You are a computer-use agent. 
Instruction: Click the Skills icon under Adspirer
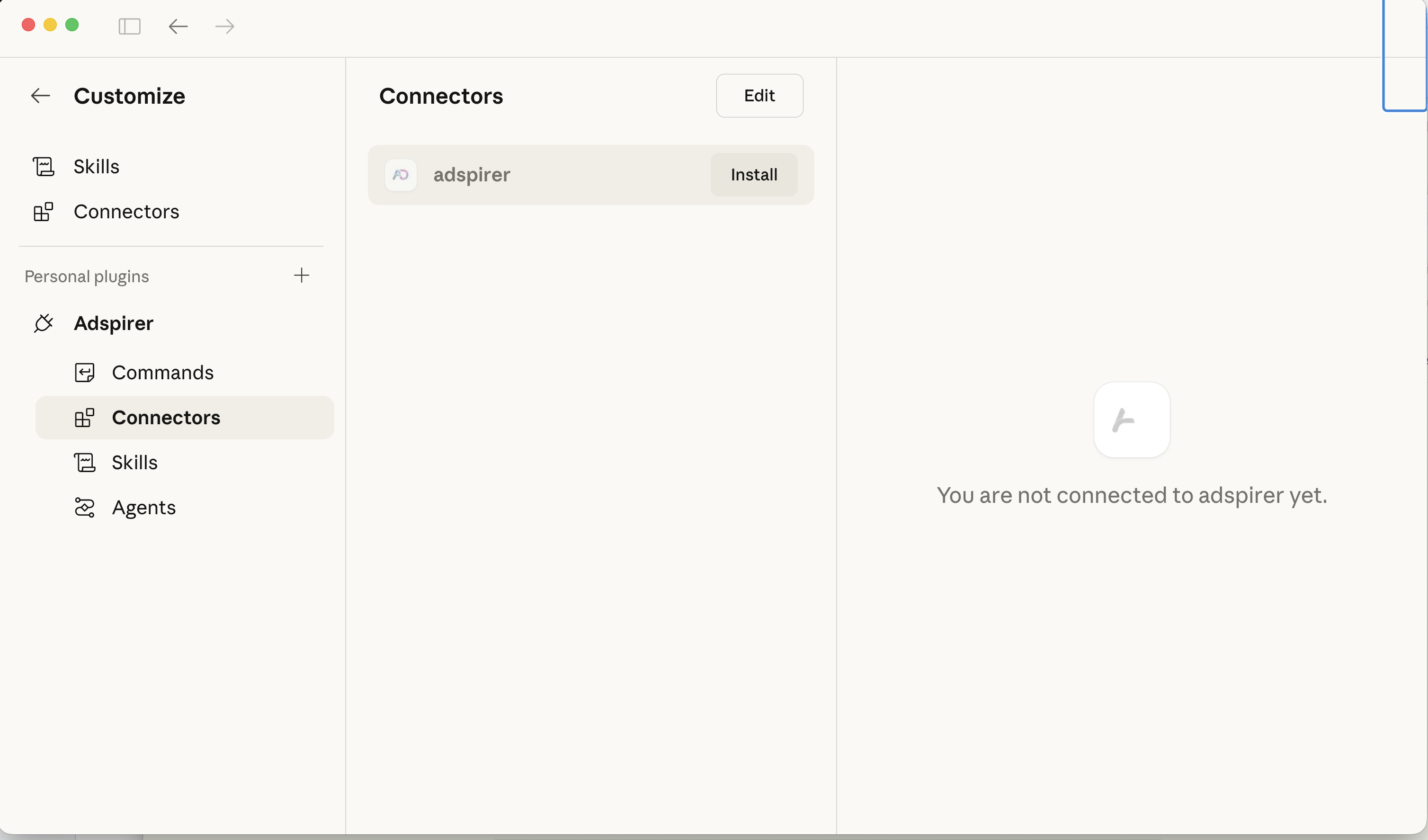click(x=85, y=463)
